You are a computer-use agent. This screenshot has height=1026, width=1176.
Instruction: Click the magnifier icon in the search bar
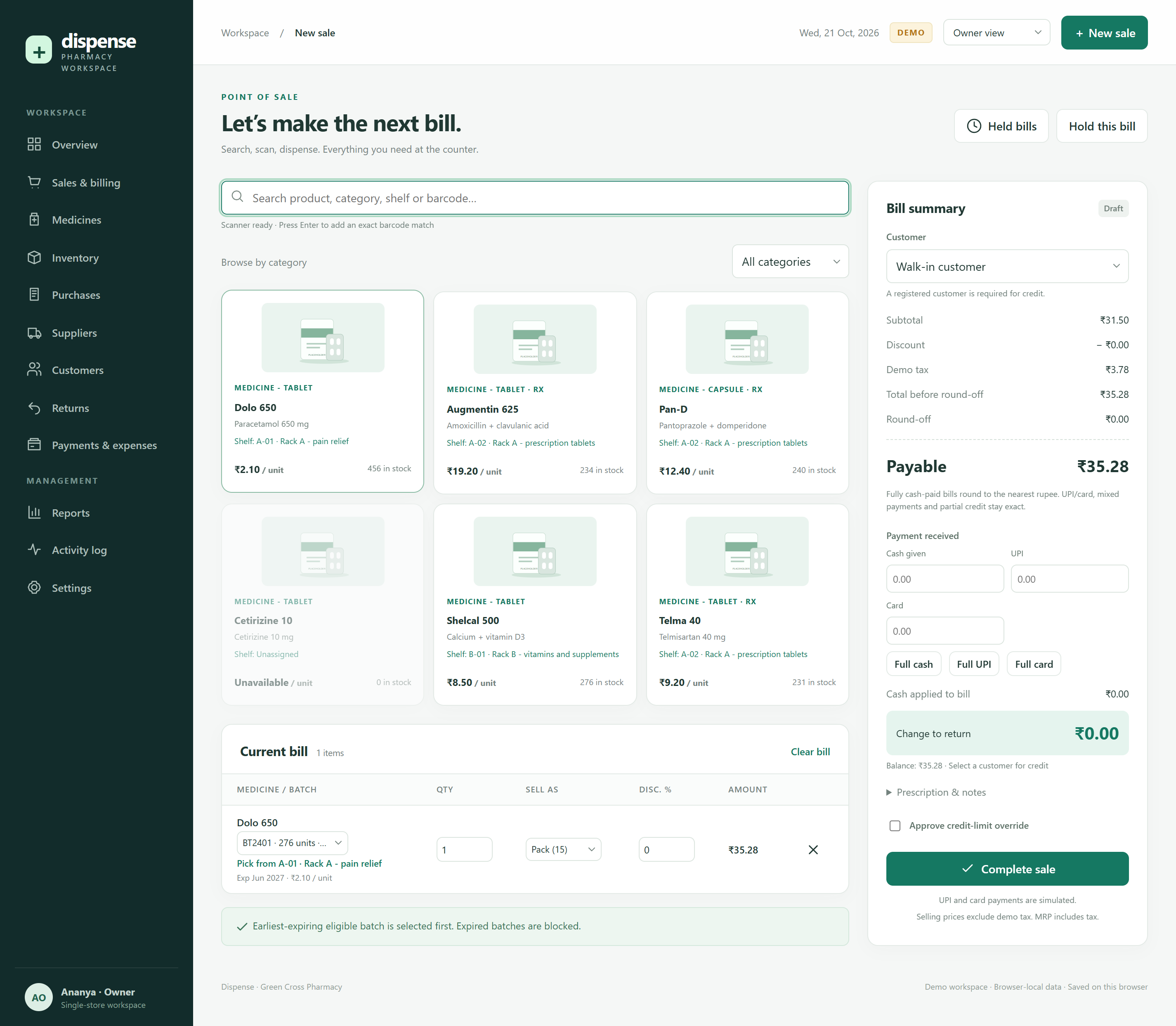coord(237,197)
